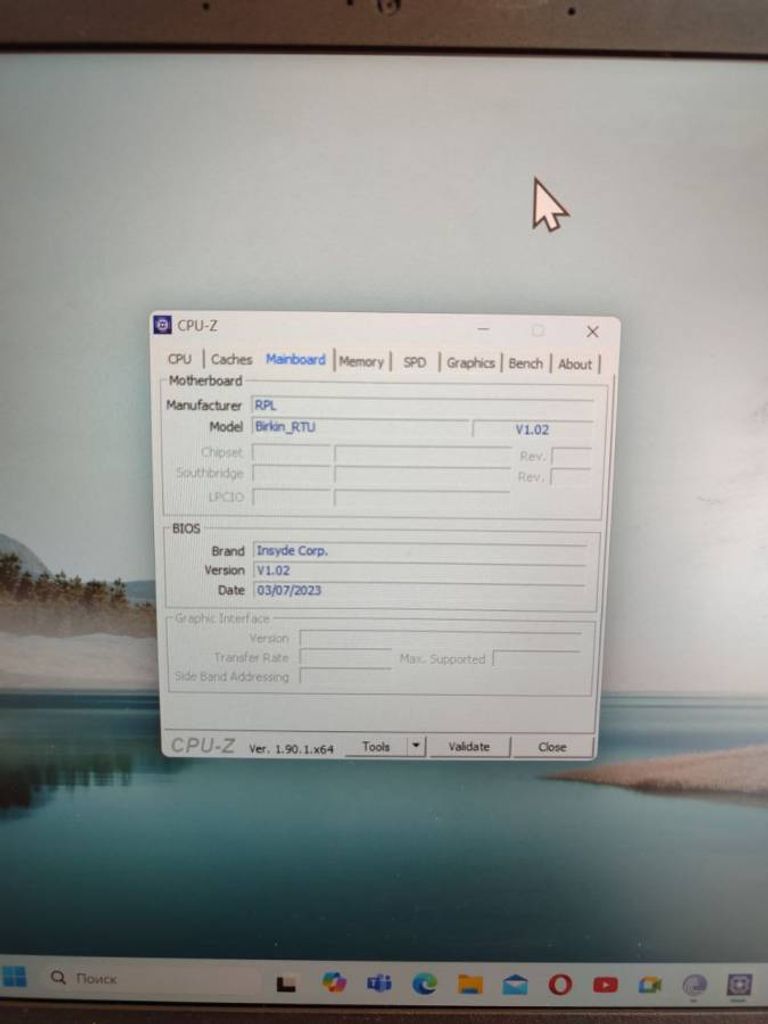Open the Memory tab
Image resolution: width=768 pixels, height=1024 pixels.
pyautogui.click(x=361, y=362)
